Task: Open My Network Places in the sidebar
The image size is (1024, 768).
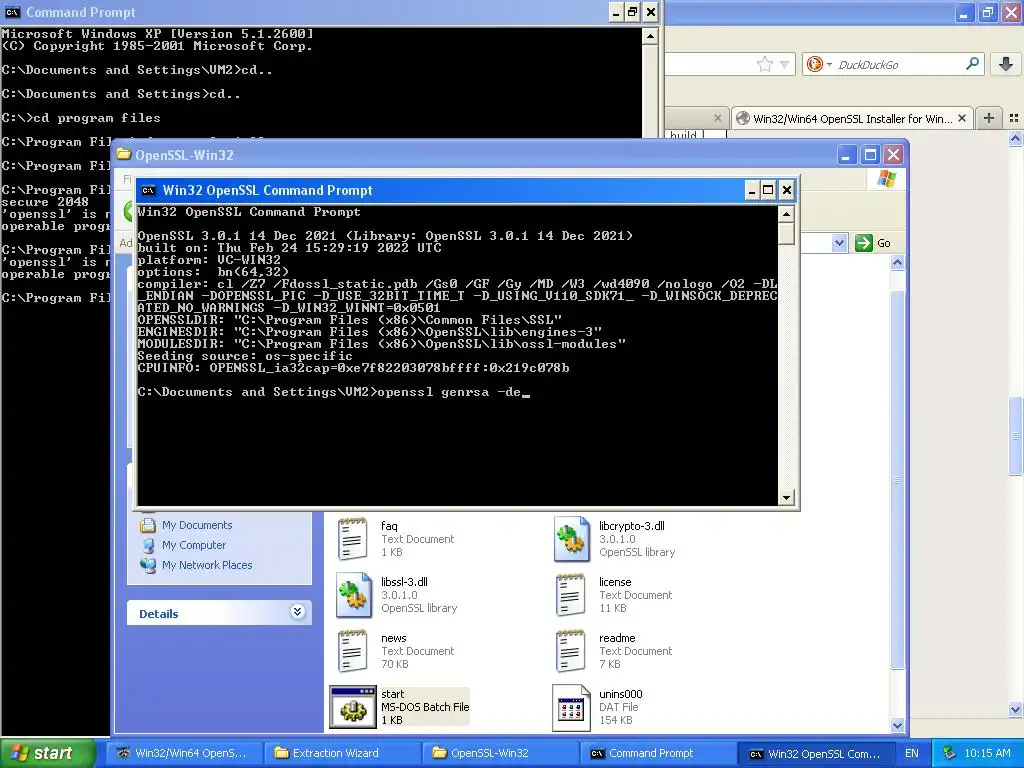Action: pyautogui.click(x=206, y=565)
